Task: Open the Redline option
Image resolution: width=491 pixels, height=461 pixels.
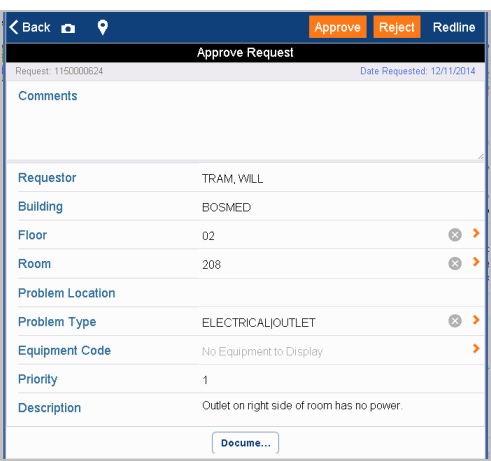Action: [x=454, y=27]
